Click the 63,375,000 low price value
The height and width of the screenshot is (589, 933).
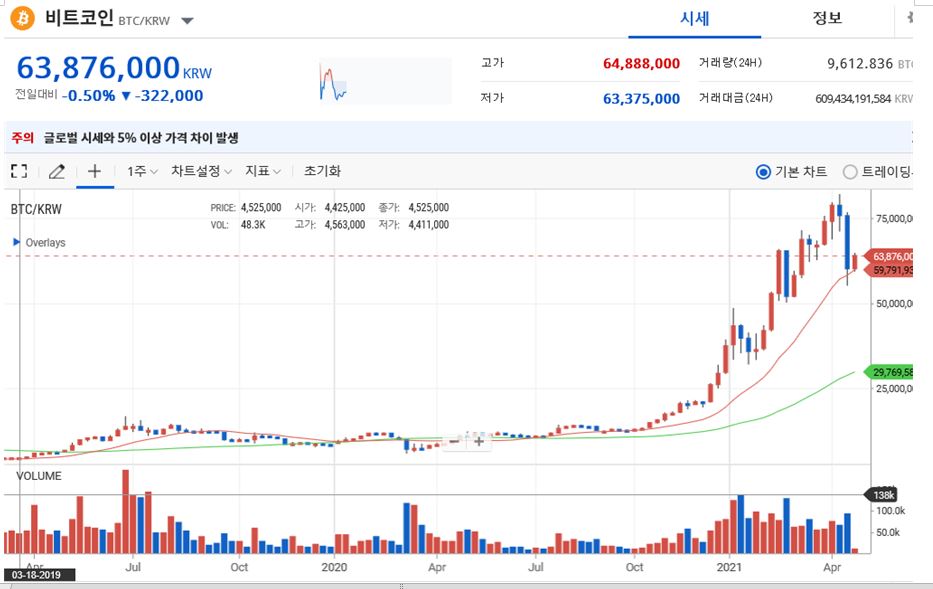[641, 99]
